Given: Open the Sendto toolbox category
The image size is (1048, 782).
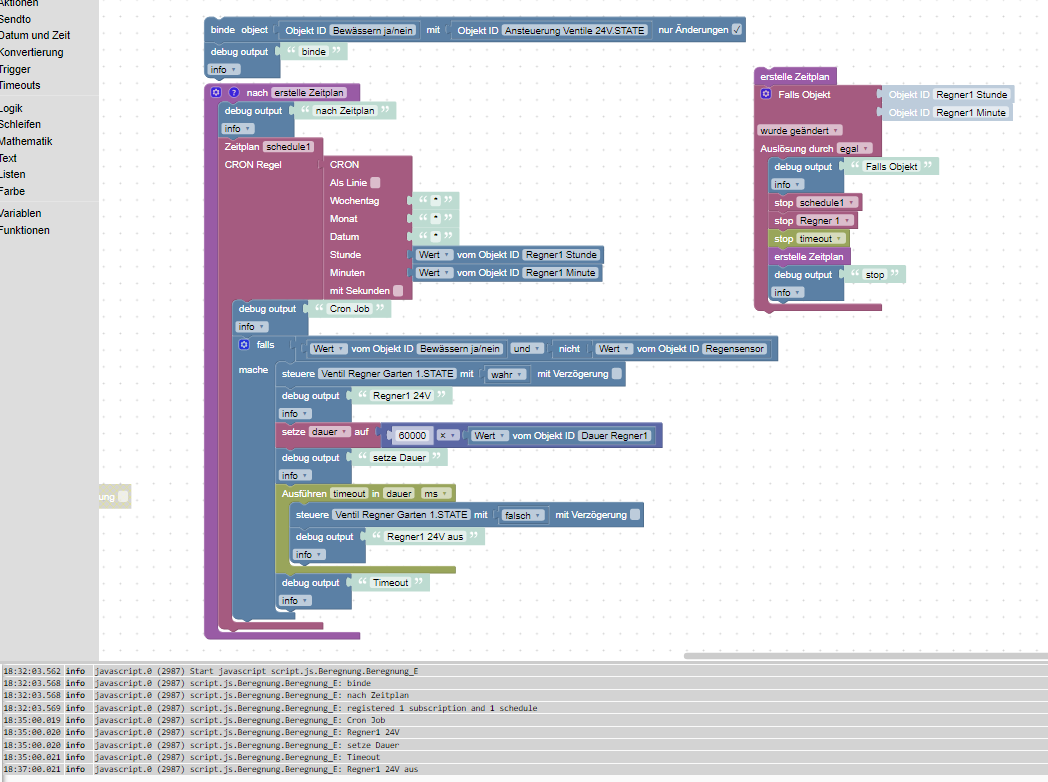Looking at the screenshot, I should click(x=15, y=19).
